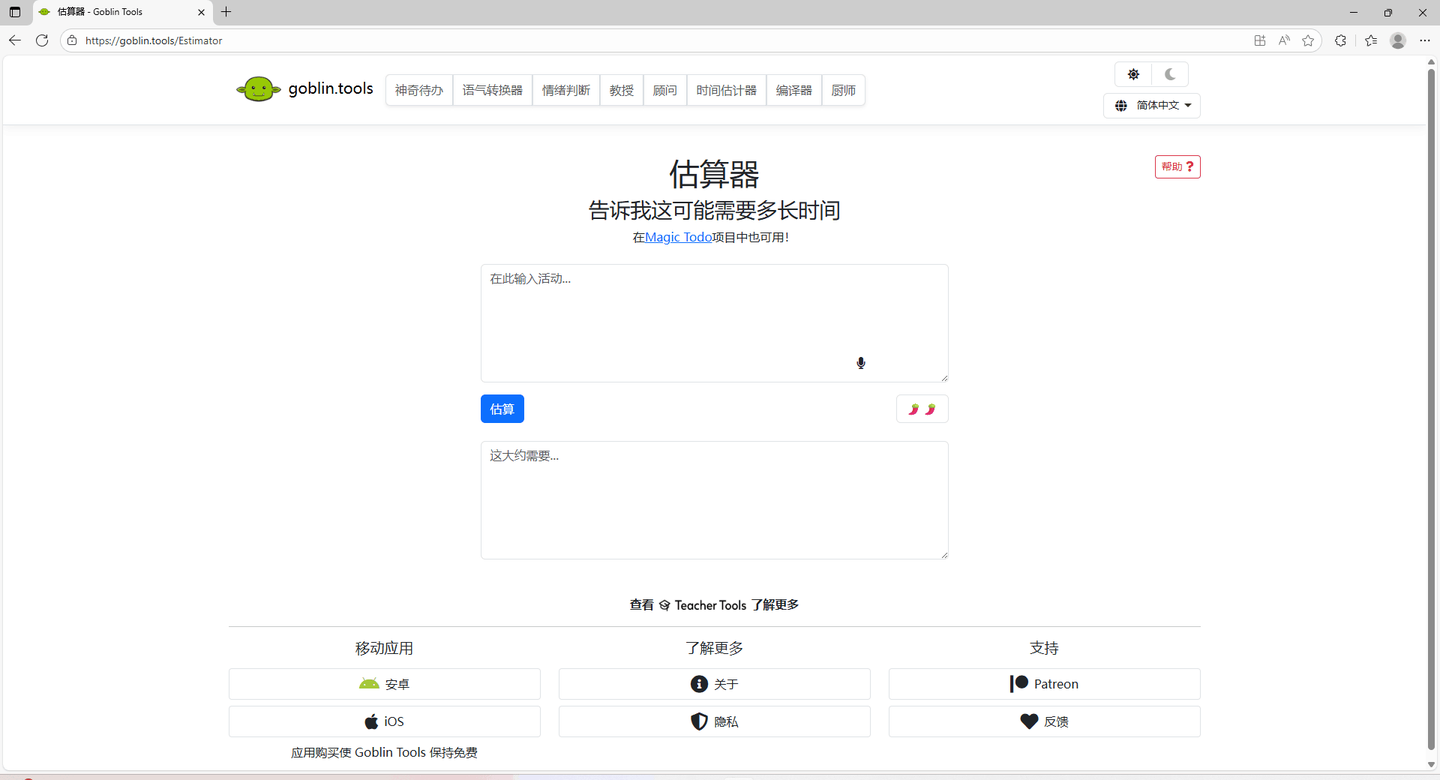Open the 关于 info button
This screenshot has height=780, width=1440.
(714, 684)
